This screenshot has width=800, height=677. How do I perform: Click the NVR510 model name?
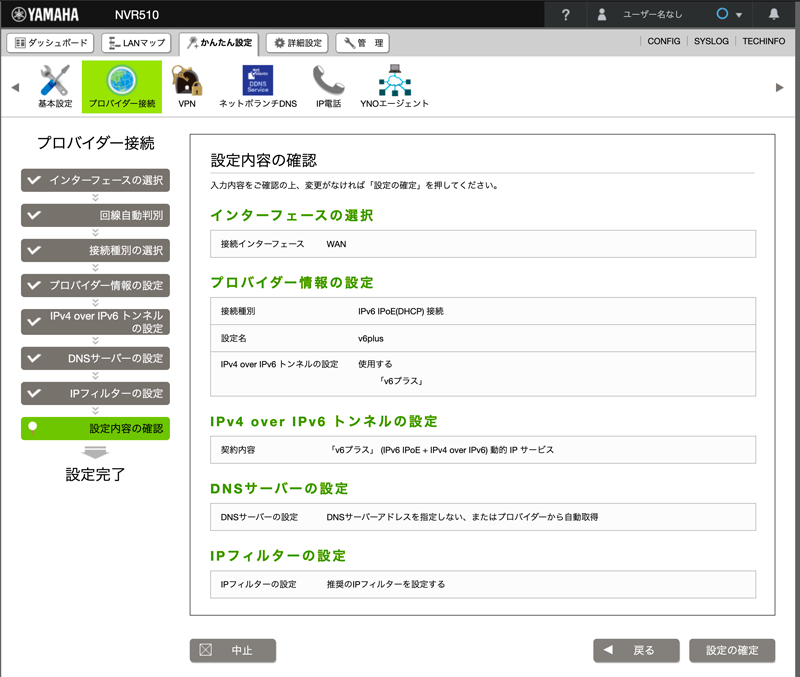pyautogui.click(x=136, y=15)
